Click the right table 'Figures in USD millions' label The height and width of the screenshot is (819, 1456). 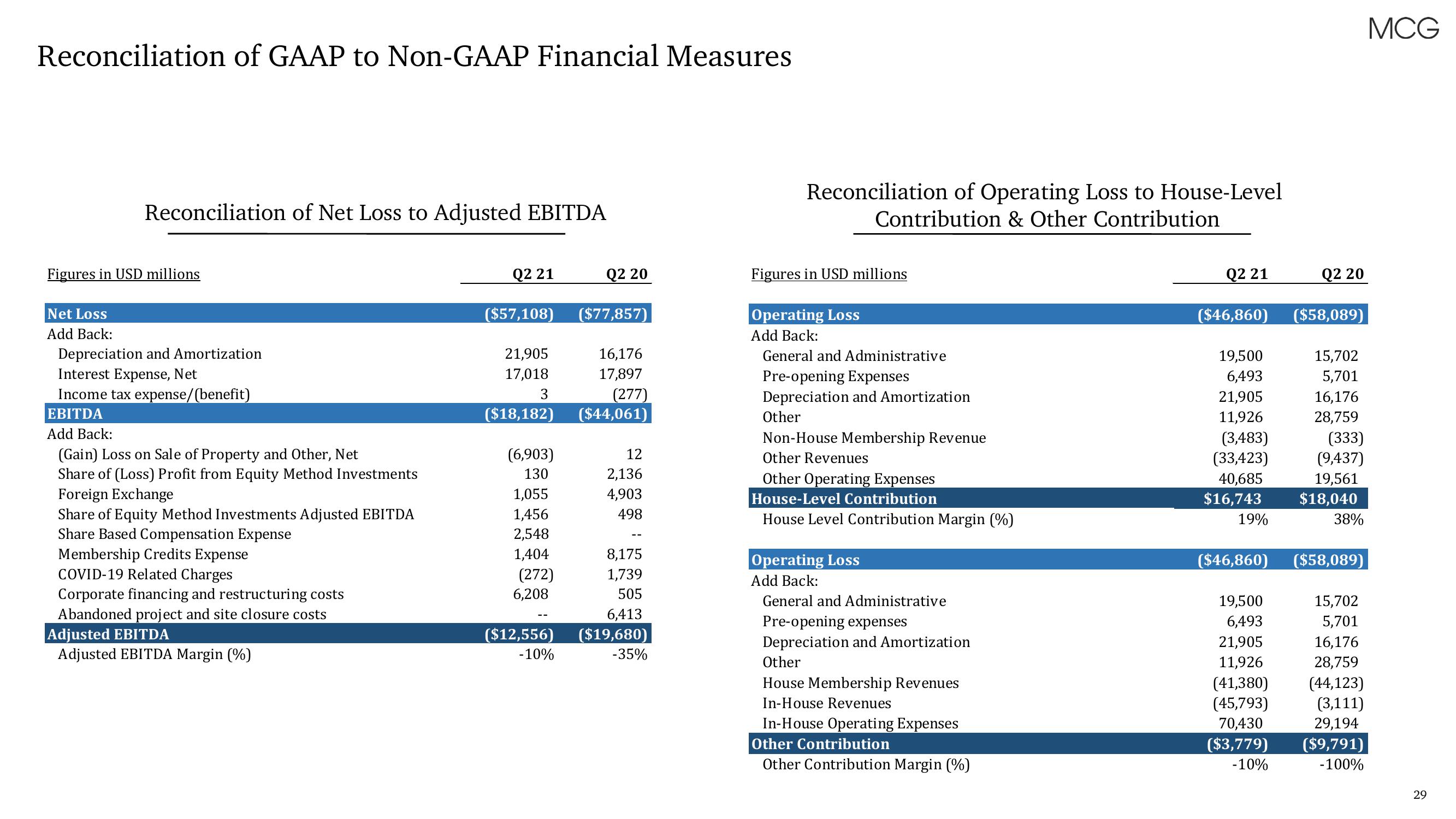[828, 274]
